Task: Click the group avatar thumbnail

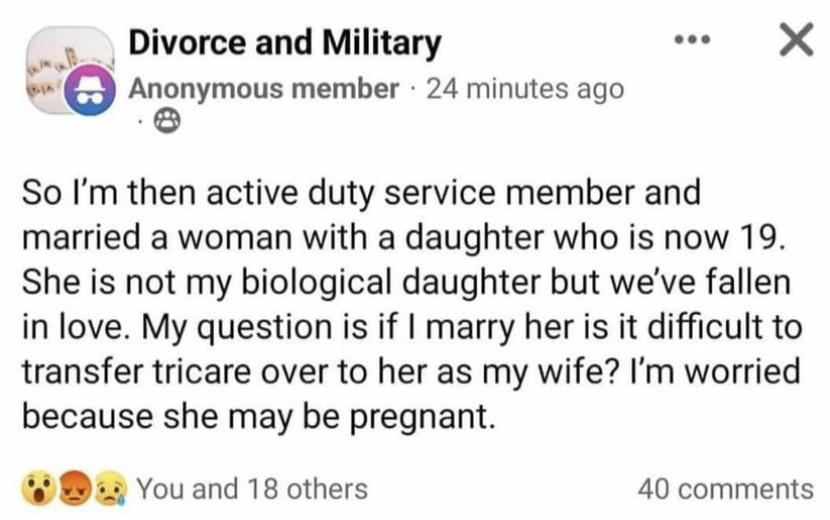Action: point(70,69)
